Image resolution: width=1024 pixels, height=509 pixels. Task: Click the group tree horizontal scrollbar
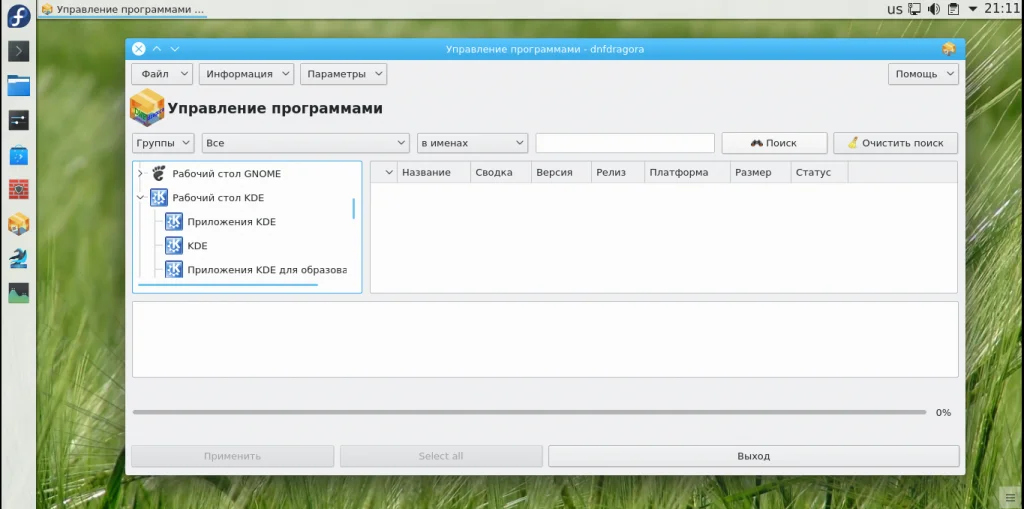pyautogui.click(x=228, y=285)
